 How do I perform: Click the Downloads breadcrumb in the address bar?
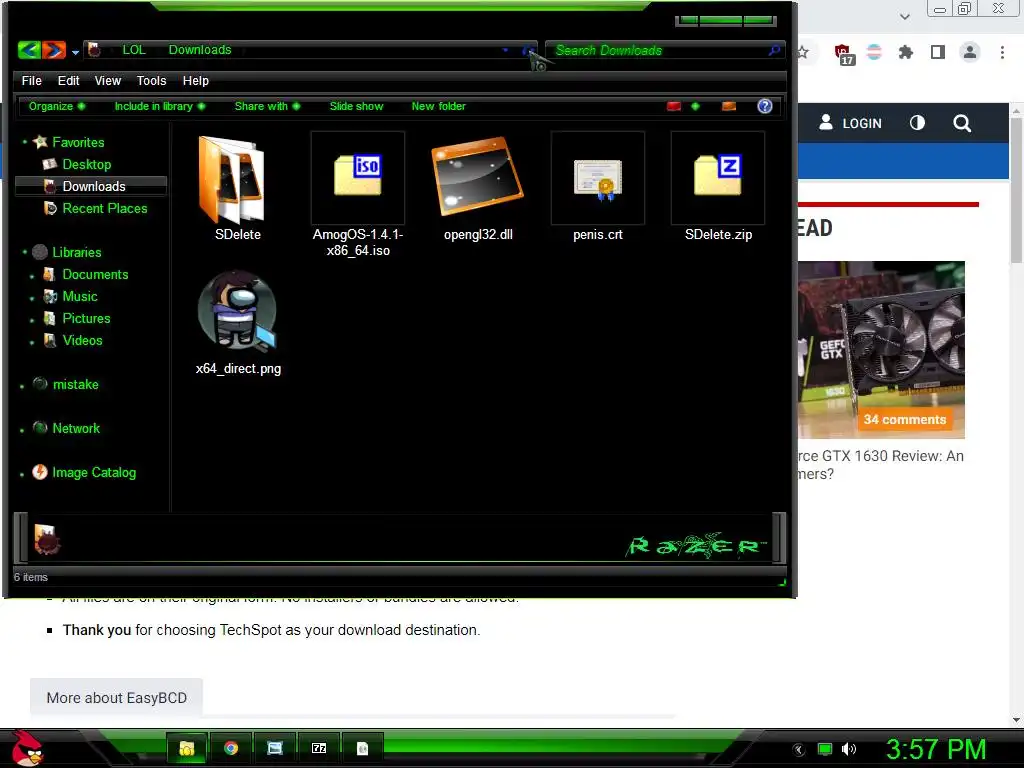click(200, 50)
